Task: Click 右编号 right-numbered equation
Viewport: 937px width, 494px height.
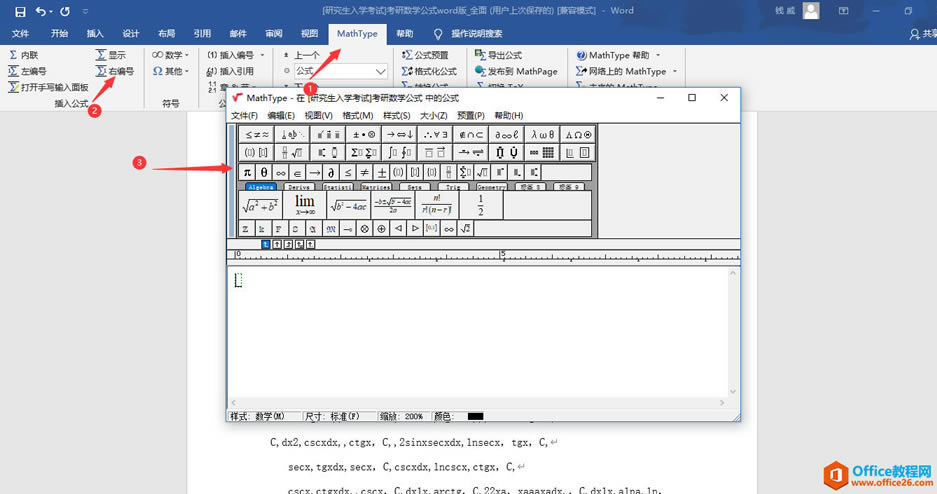Action: click(115, 71)
